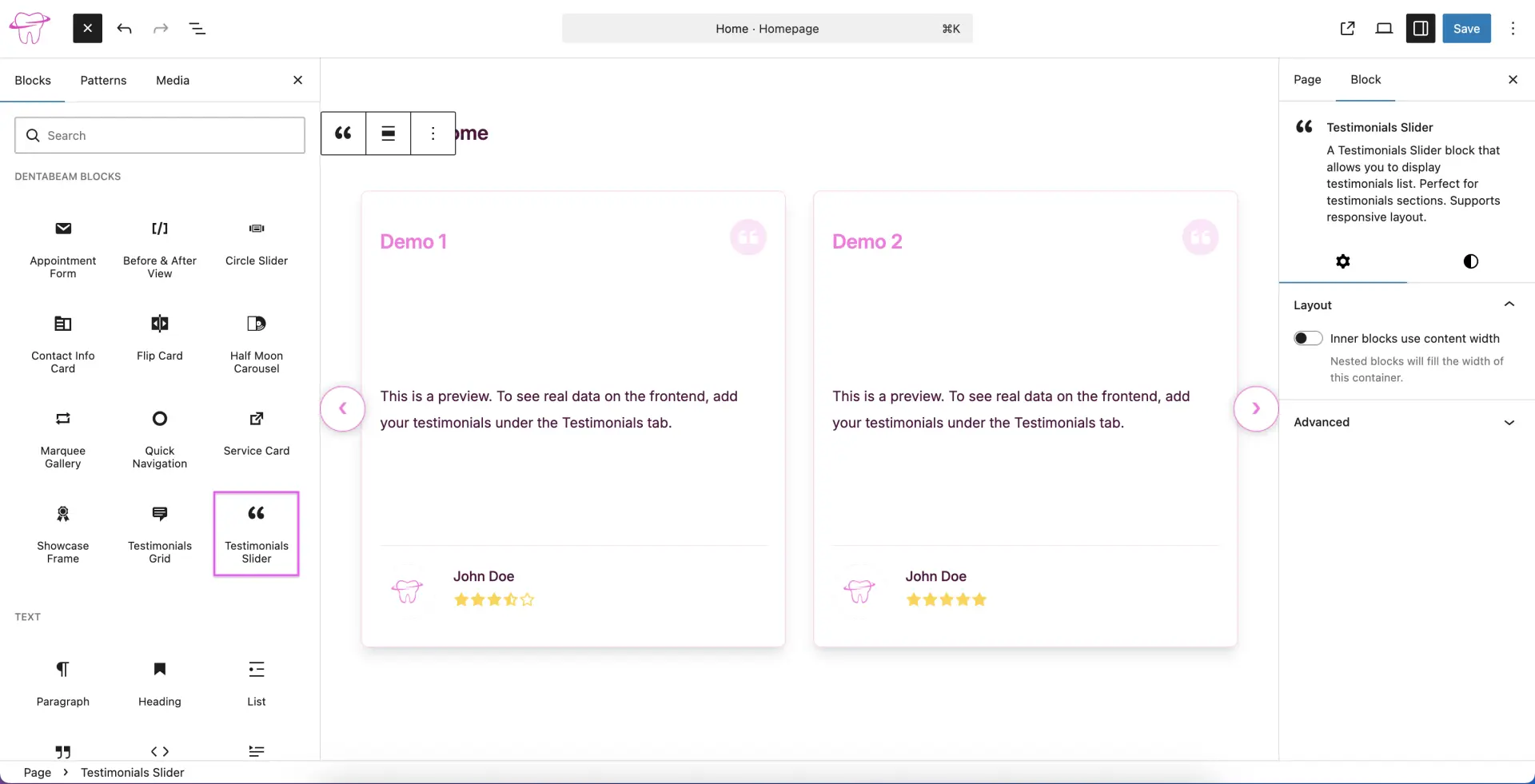Open the block alignment options
The height and width of the screenshot is (784, 1535).
pos(389,133)
